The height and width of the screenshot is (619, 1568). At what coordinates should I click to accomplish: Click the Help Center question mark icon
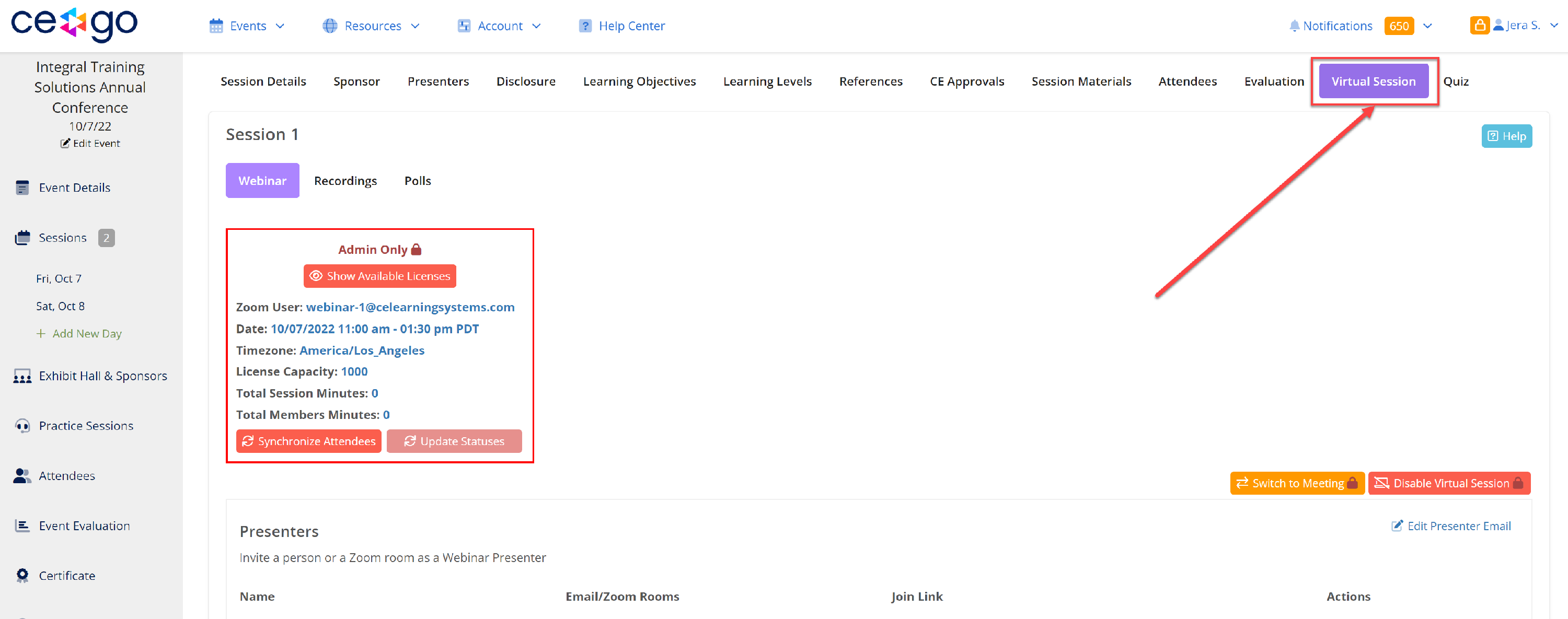(585, 26)
